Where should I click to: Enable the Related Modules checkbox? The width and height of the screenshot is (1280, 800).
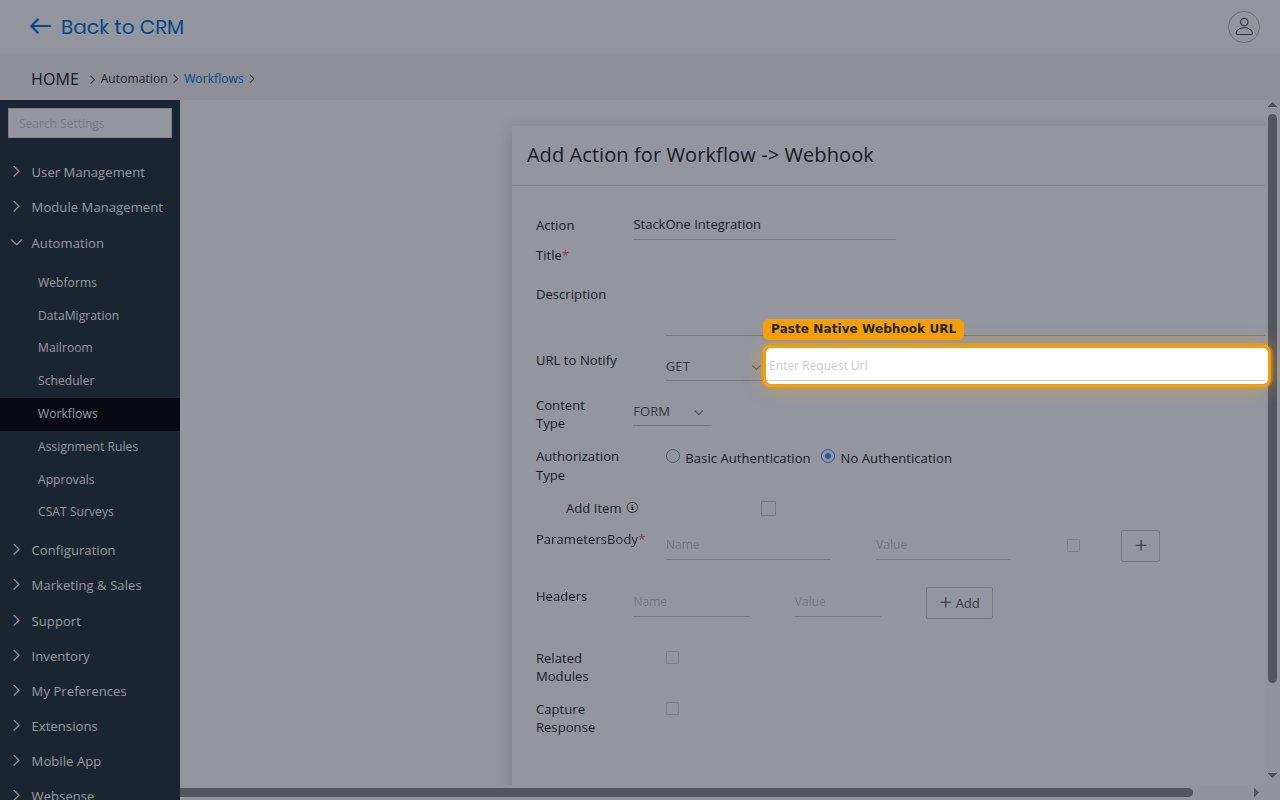tap(672, 657)
